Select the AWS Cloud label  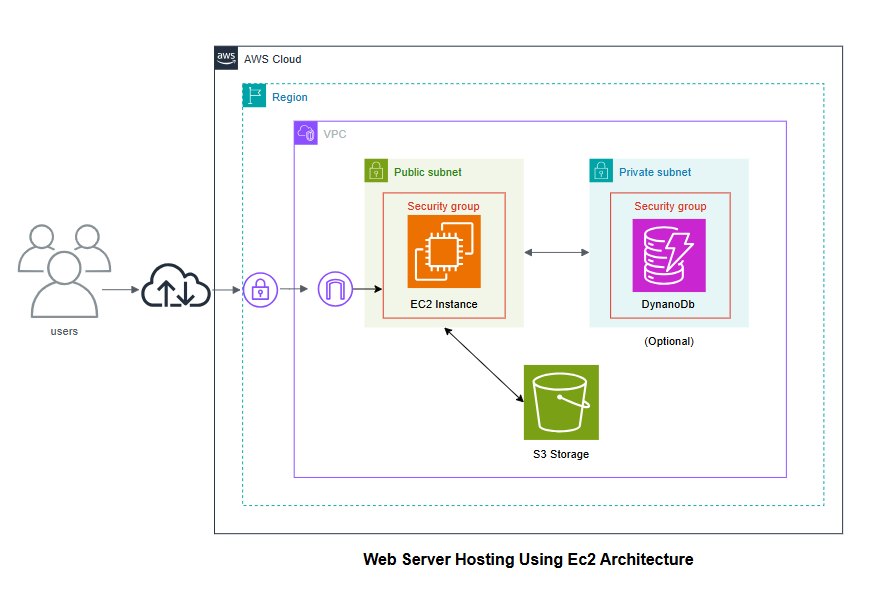tap(273, 58)
